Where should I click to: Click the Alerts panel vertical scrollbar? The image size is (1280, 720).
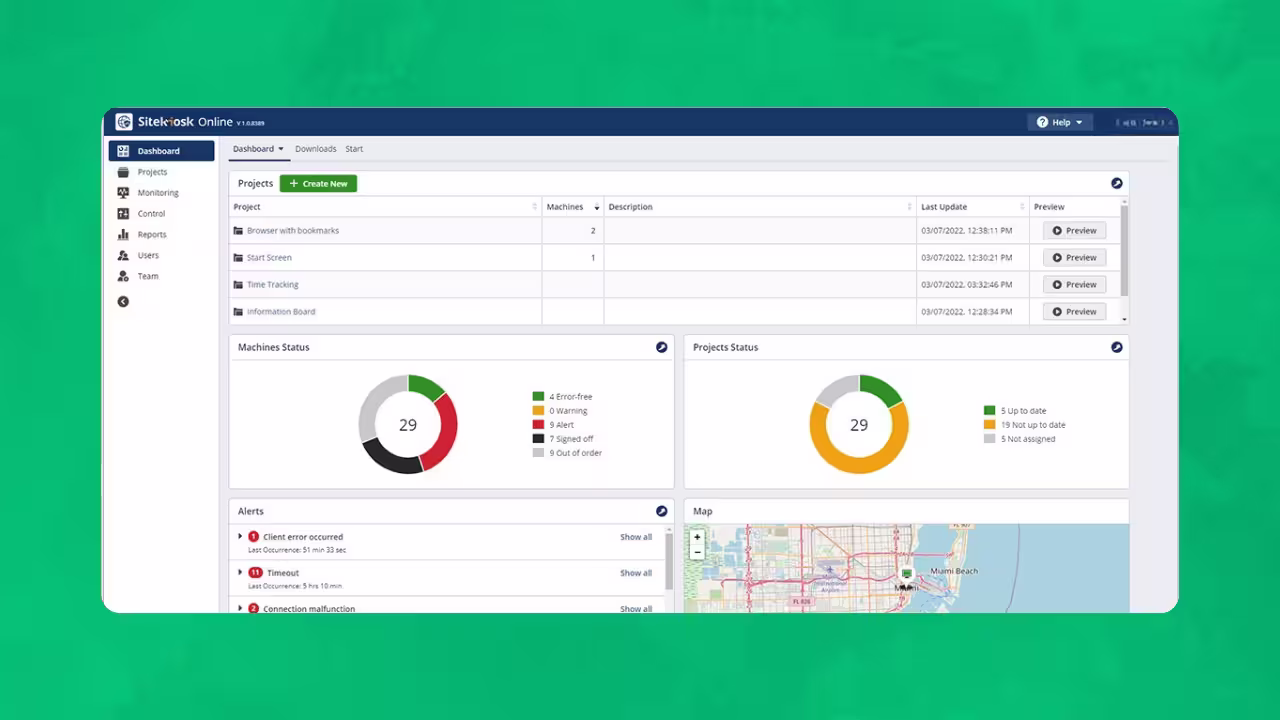pos(669,562)
